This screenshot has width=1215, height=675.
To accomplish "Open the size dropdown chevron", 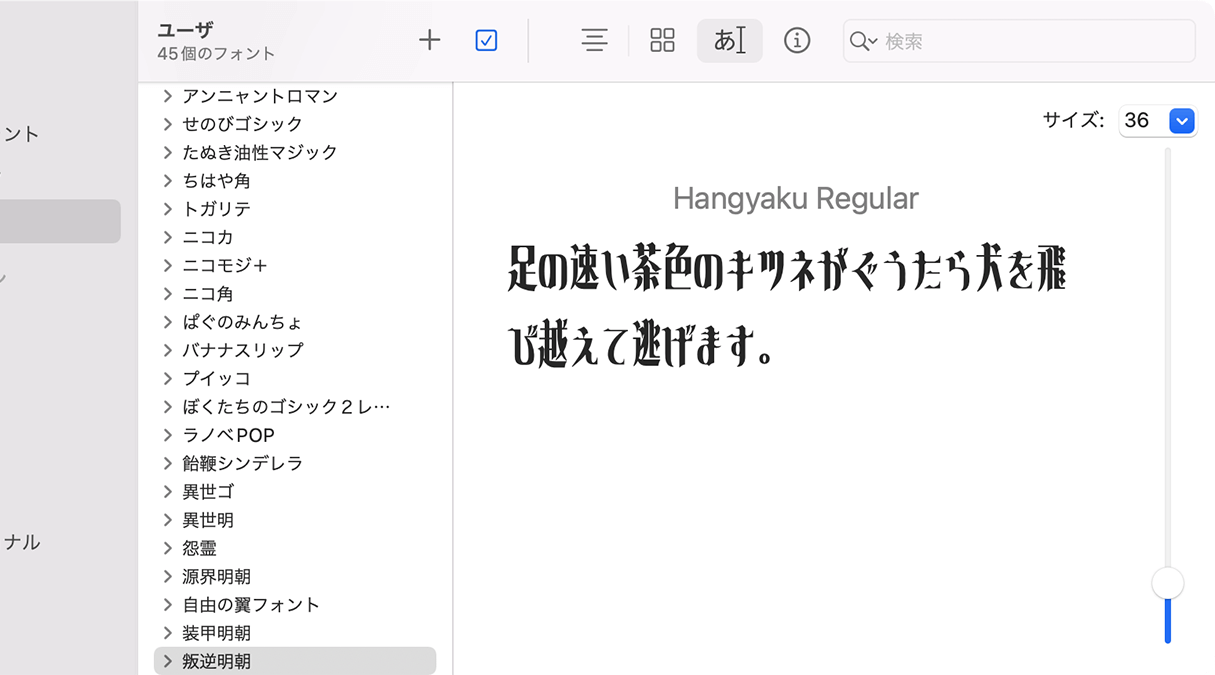I will 1182,120.
